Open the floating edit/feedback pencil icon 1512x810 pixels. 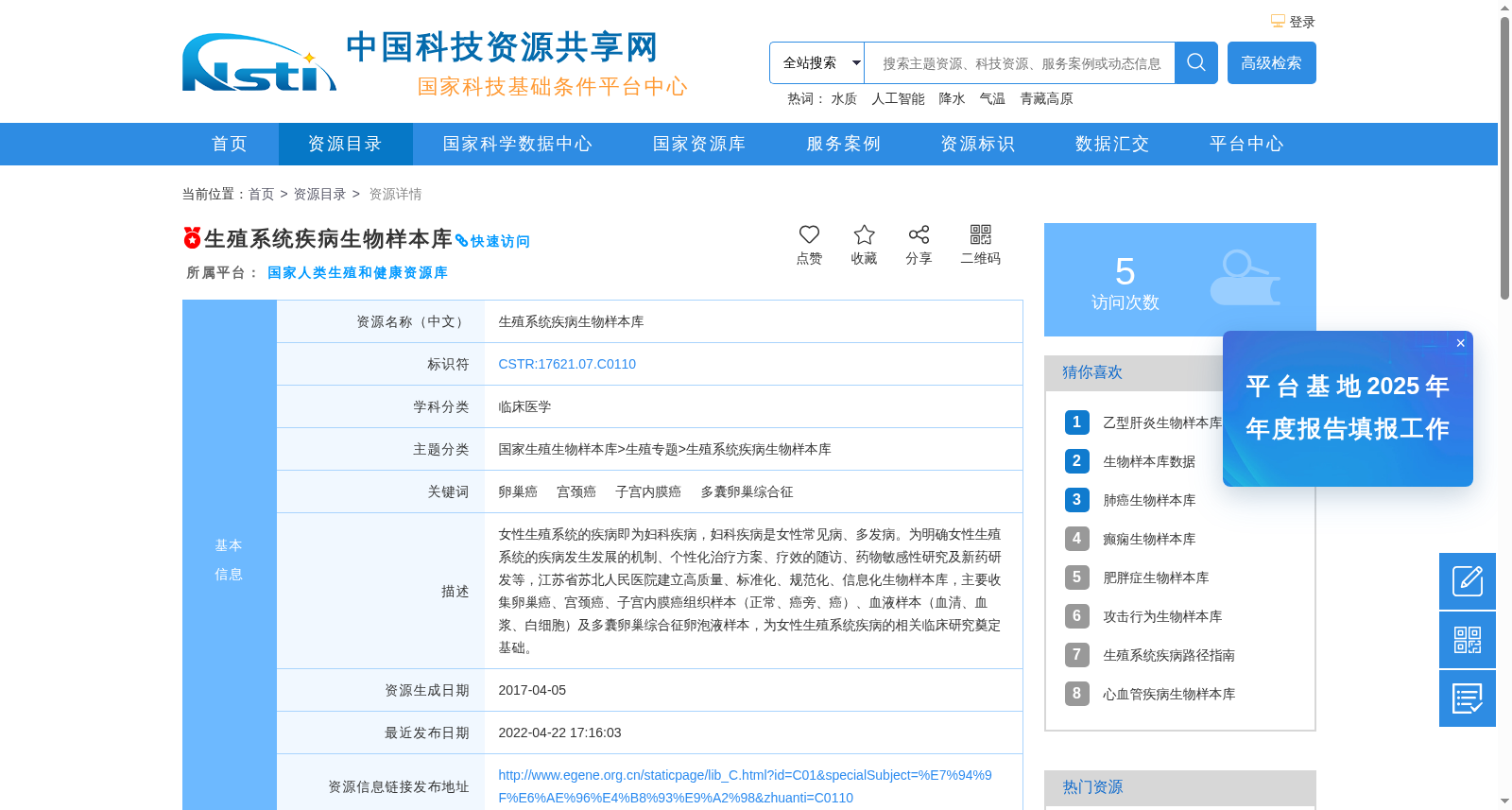pos(1468,581)
